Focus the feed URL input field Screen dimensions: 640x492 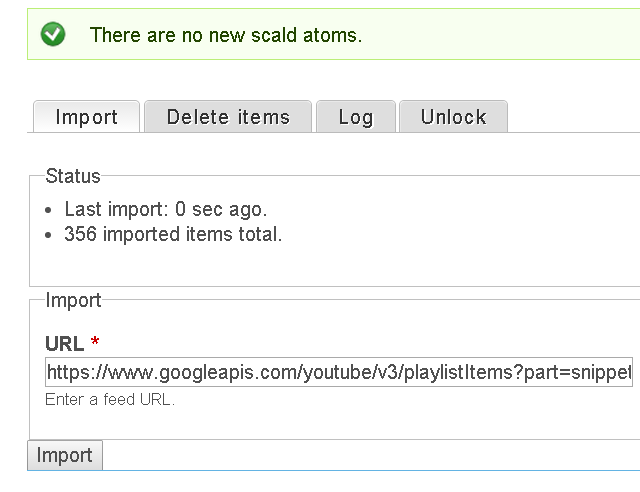[x=339, y=373]
